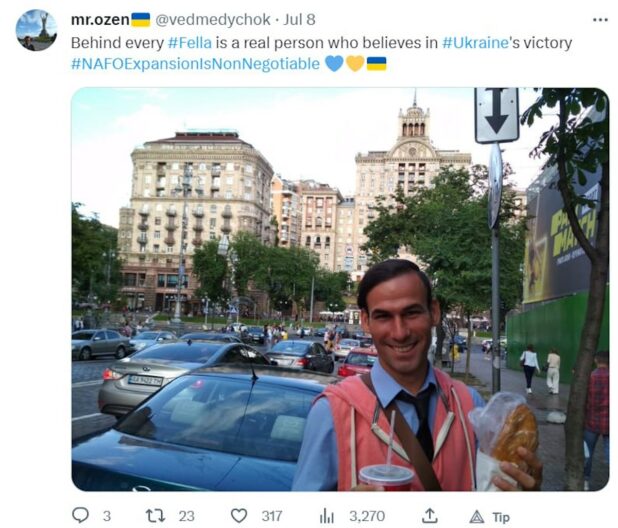This screenshot has width=618, height=528.
Task: Click the 23 retweets count
Action: (186, 516)
